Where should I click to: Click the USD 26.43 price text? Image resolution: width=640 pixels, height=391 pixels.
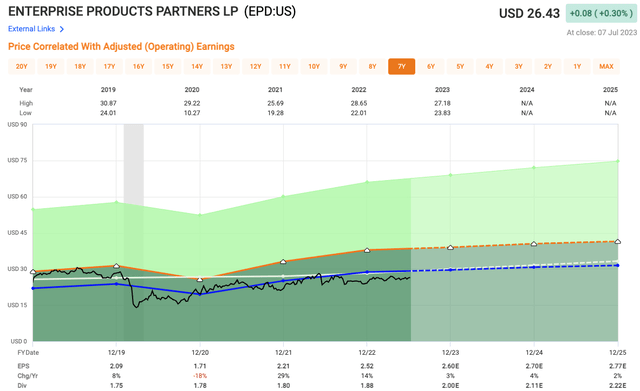pos(529,13)
